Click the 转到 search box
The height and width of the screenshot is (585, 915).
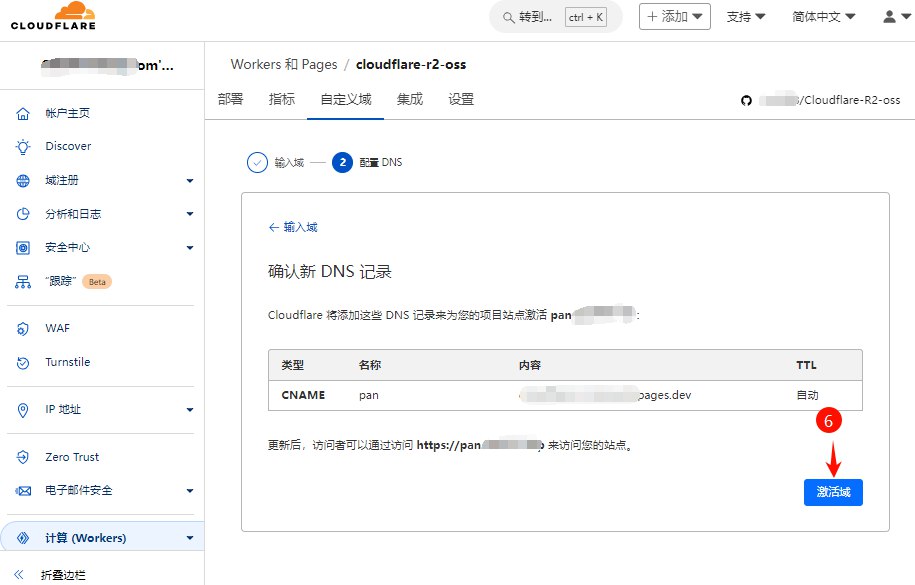coord(555,17)
